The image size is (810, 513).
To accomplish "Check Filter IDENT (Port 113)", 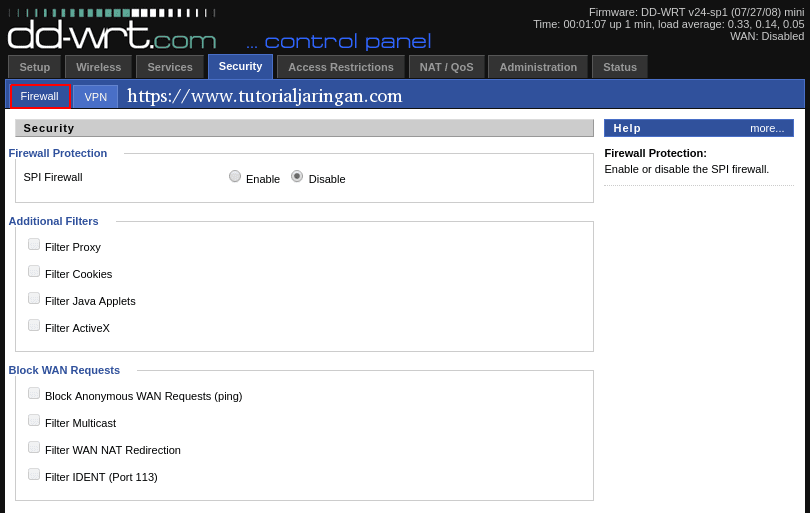I will [x=34, y=474].
